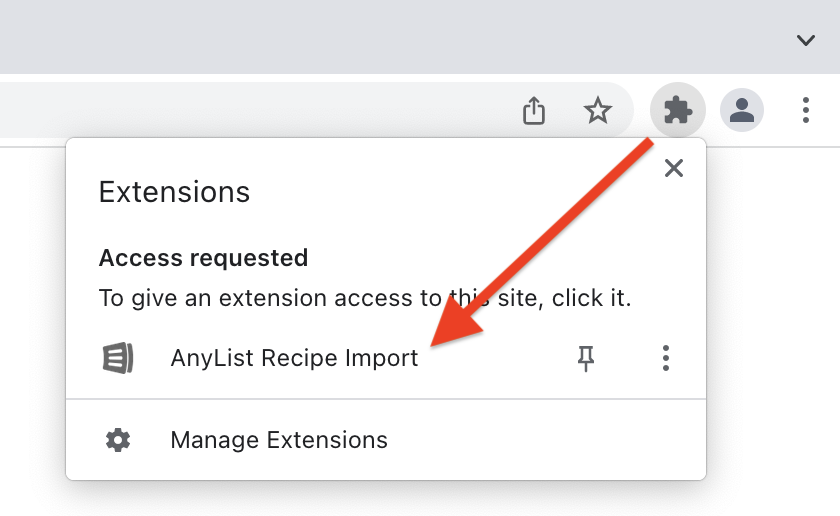Pin AnyList Recipe Import to toolbar
Image resolution: width=840 pixels, height=516 pixels.
pyautogui.click(x=587, y=358)
